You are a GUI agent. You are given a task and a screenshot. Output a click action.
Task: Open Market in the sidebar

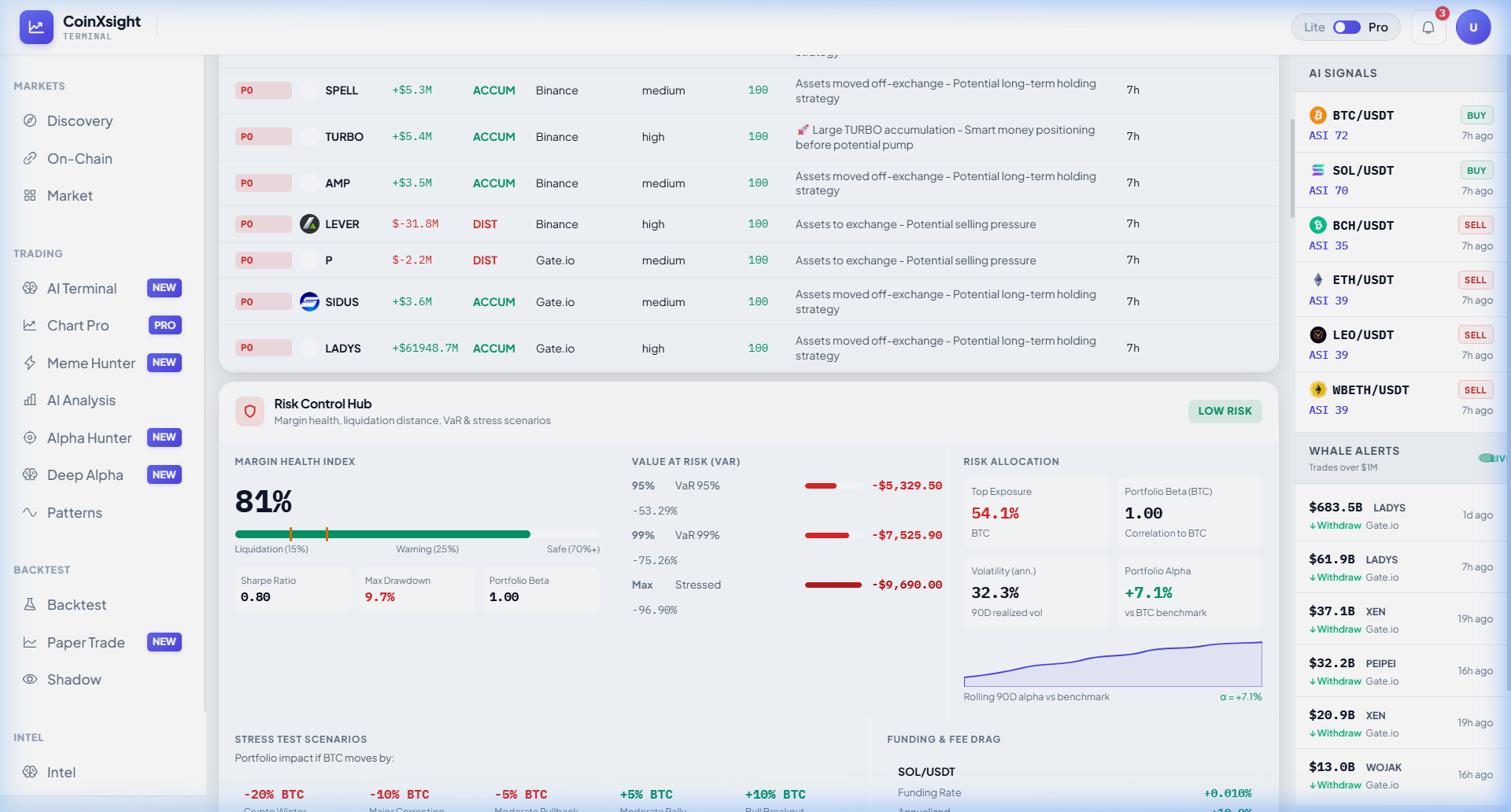[103, 196]
